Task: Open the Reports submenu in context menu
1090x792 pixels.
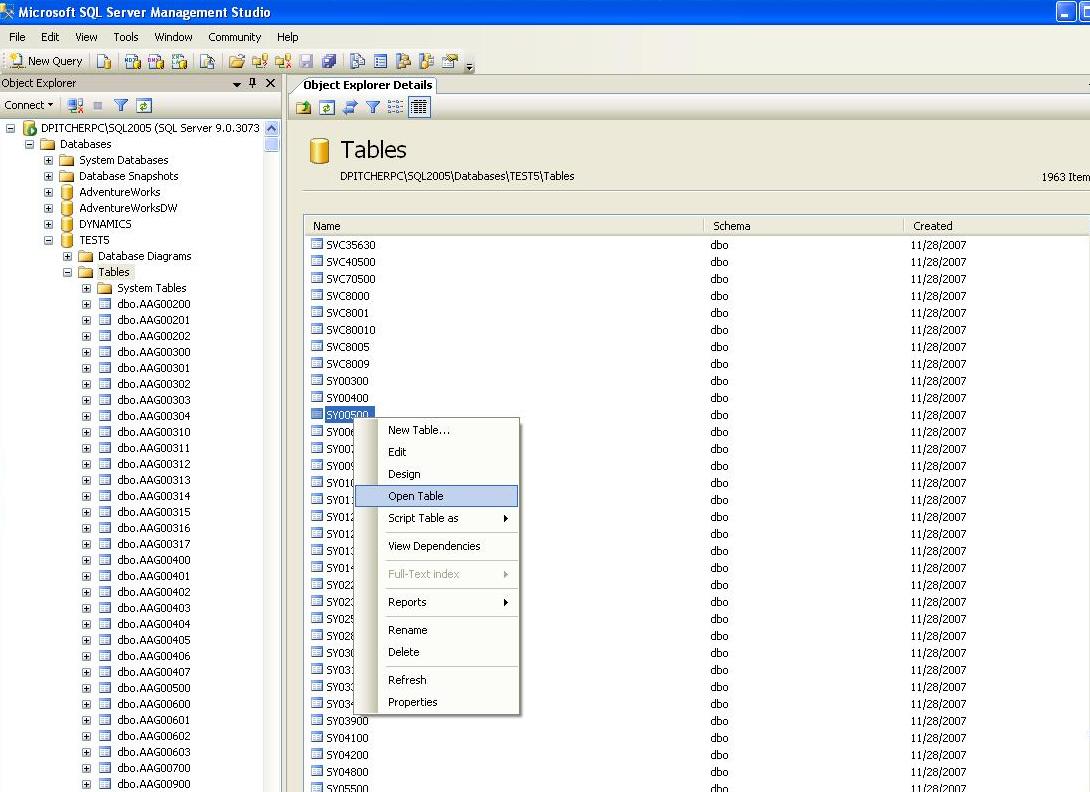Action: 437,602
